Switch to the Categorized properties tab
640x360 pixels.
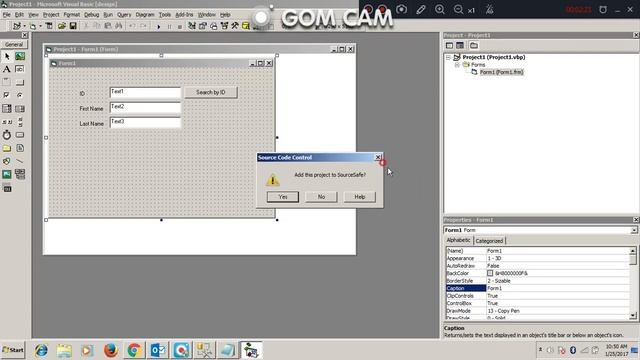point(489,241)
